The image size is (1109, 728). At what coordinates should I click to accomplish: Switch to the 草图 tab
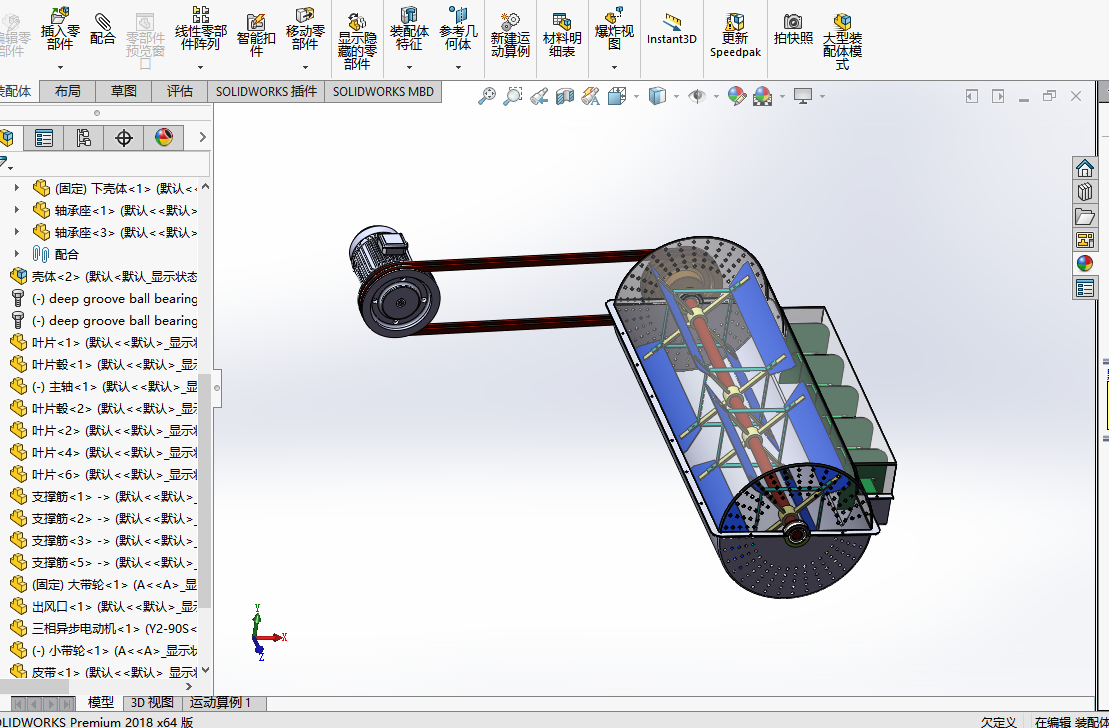point(124,91)
